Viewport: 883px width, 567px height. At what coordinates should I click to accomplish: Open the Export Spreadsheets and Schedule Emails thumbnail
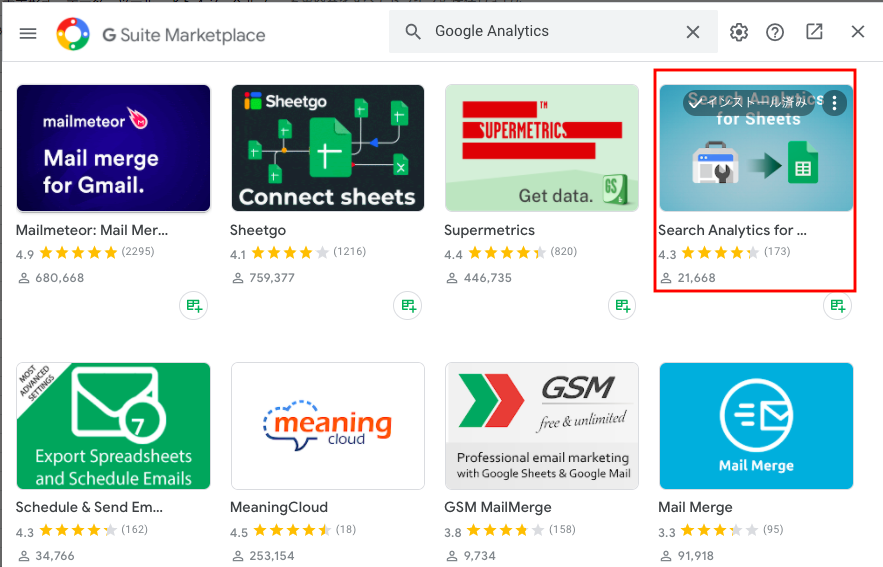pyautogui.click(x=113, y=426)
